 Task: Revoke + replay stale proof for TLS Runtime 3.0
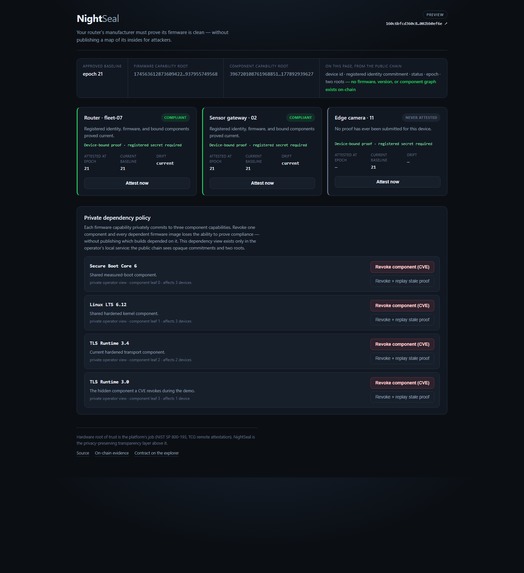coord(402,397)
